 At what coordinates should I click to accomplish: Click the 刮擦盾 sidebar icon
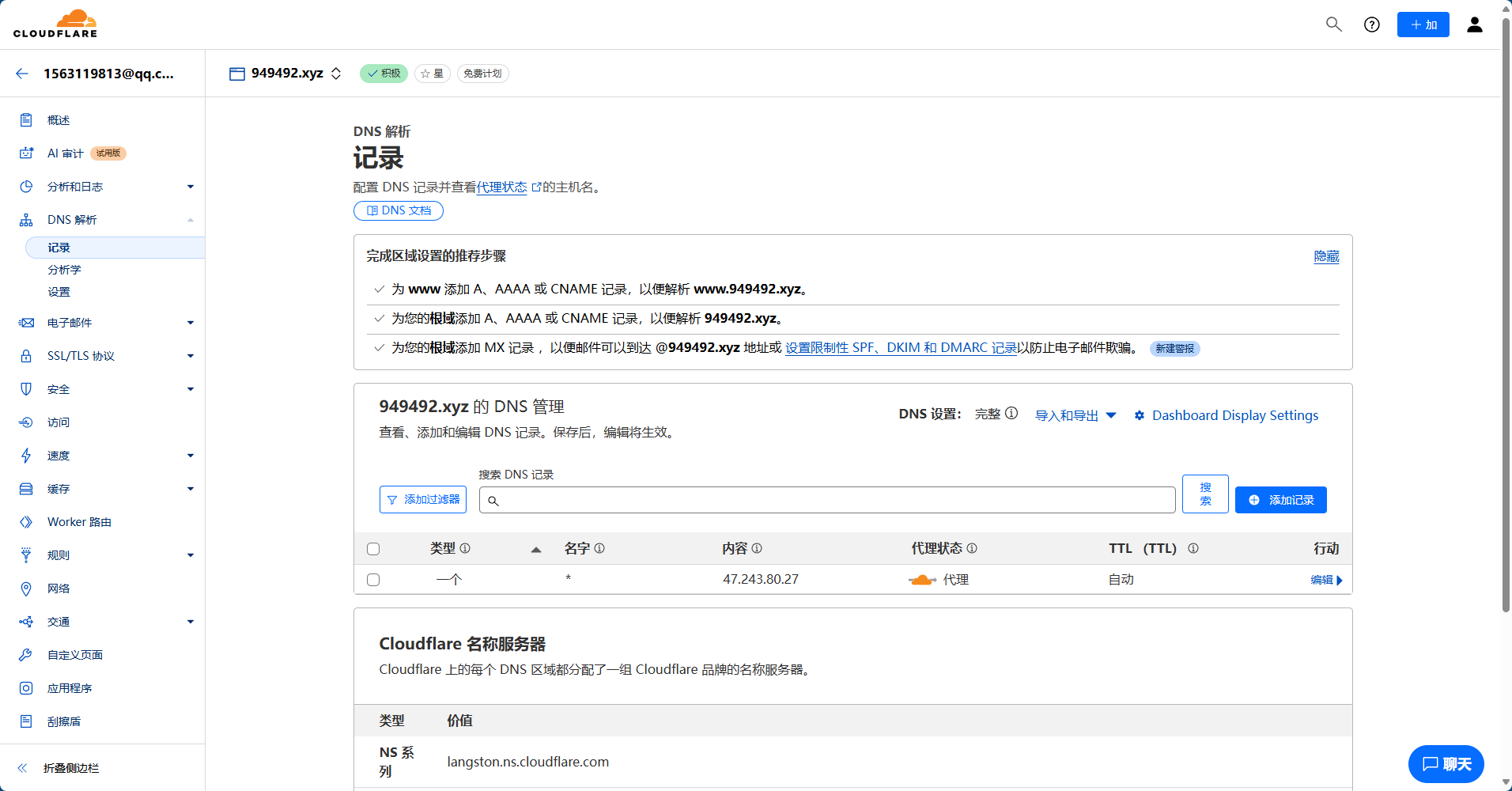click(26, 721)
